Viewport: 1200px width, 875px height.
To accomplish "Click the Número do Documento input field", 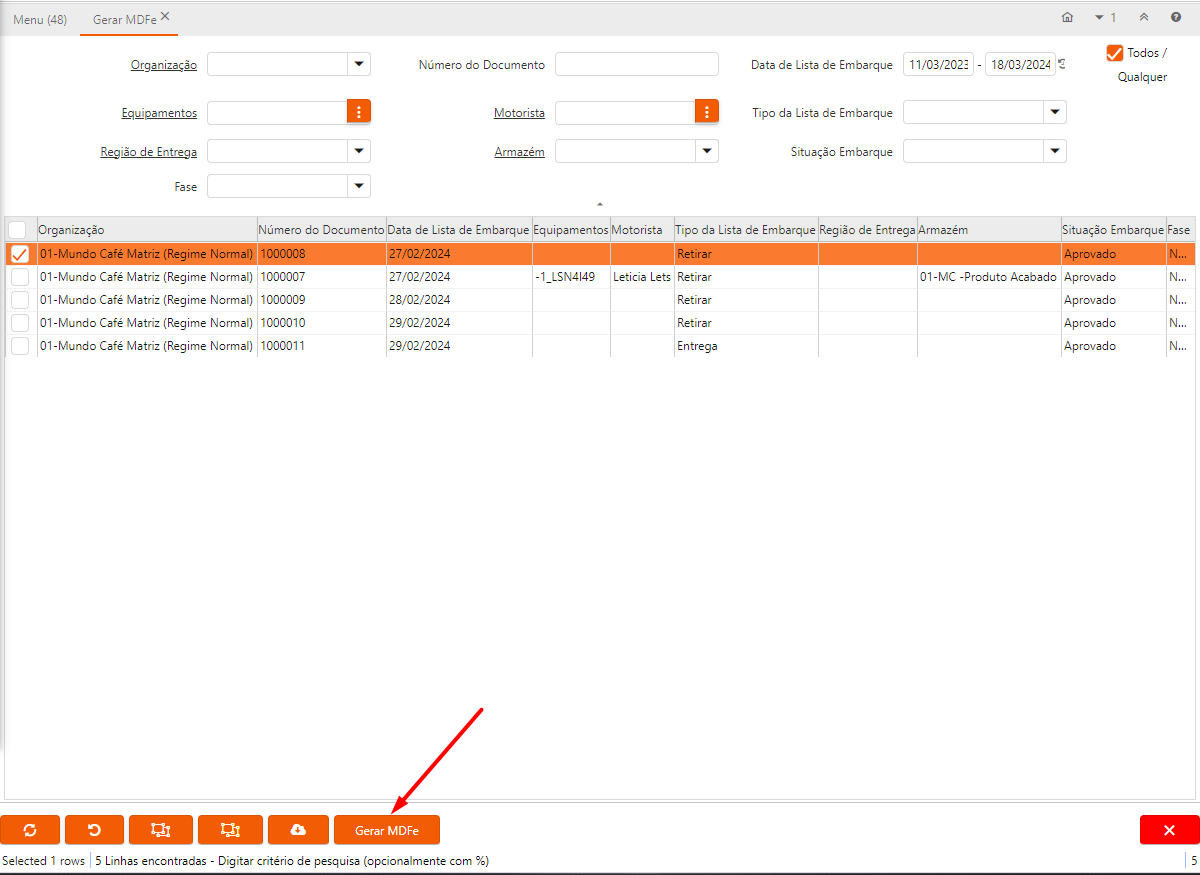I will [636, 64].
